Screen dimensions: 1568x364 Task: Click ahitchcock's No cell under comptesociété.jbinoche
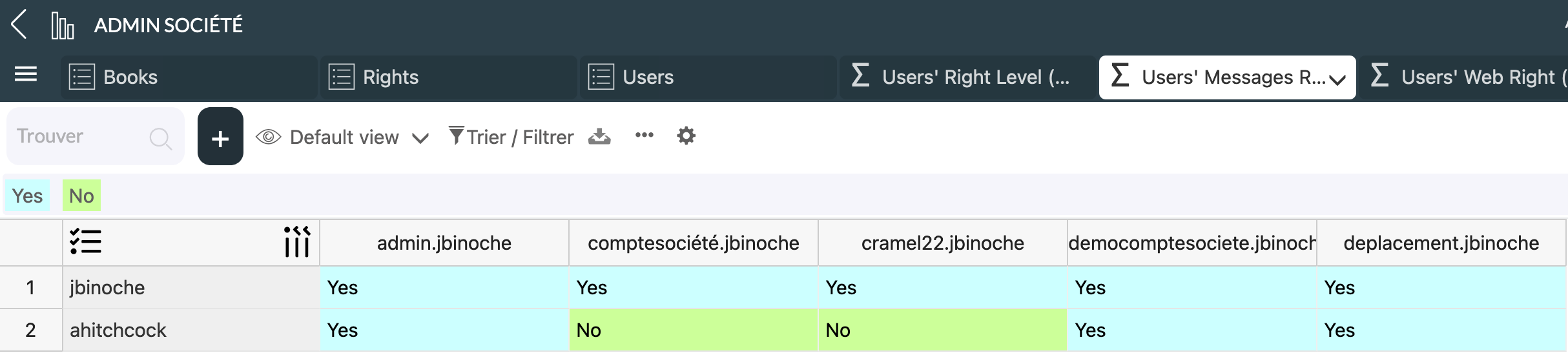pyautogui.click(x=694, y=330)
